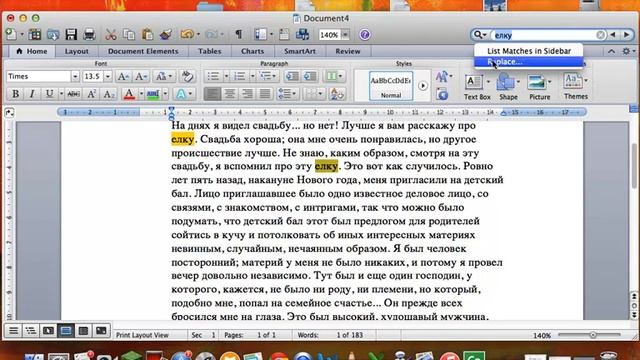Viewport: 640px width, 360px height.
Task: Center align text
Action: click(x=230, y=94)
